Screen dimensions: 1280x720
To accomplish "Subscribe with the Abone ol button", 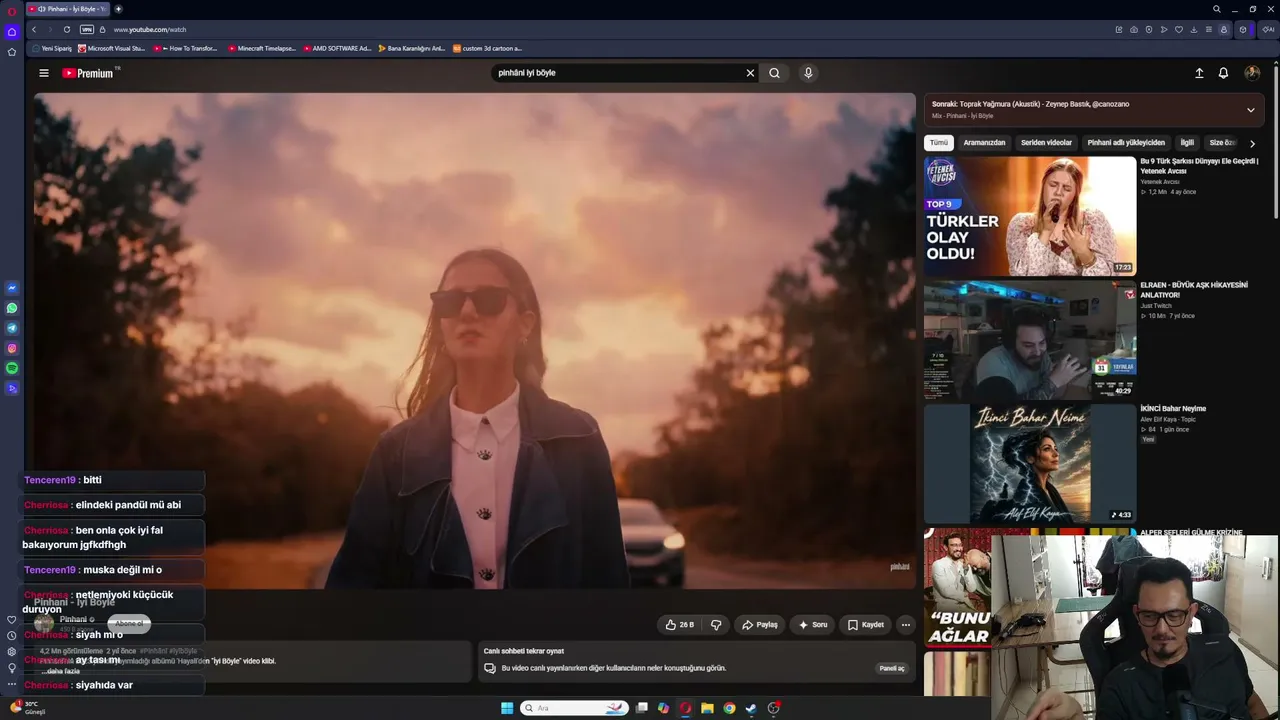I will click(x=129, y=623).
